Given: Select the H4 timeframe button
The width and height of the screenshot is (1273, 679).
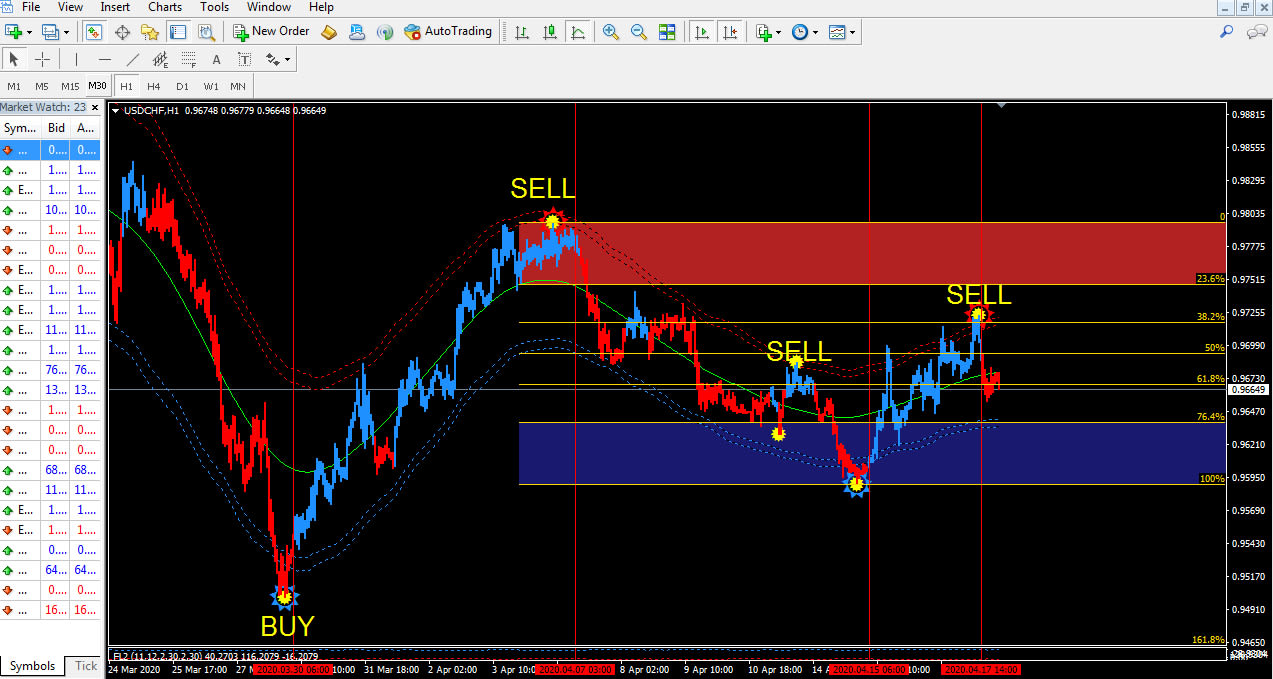Looking at the screenshot, I should pyautogui.click(x=154, y=86).
